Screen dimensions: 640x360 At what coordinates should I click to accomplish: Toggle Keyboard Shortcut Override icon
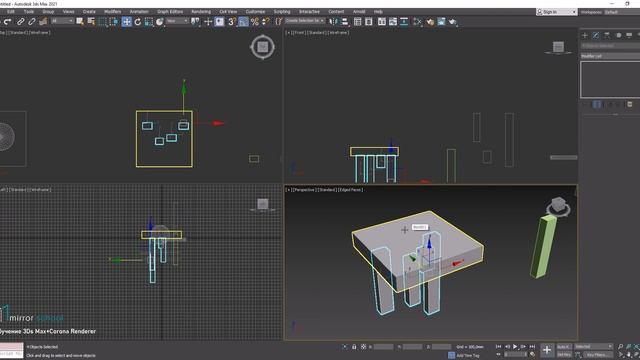pyautogui.click(x=220, y=22)
